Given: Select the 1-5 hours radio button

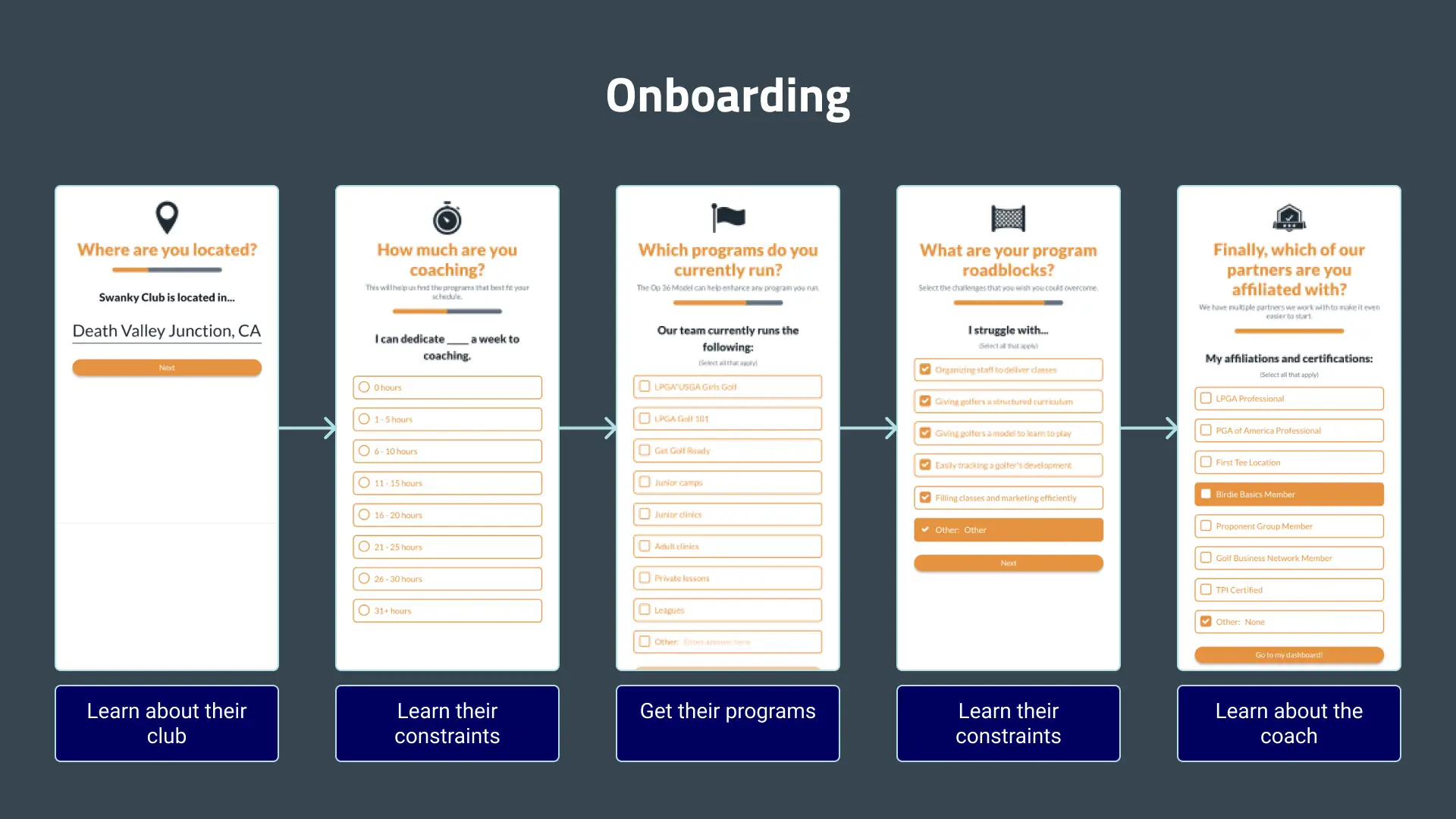Looking at the screenshot, I should pyautogui.click(x=364, y=418).
